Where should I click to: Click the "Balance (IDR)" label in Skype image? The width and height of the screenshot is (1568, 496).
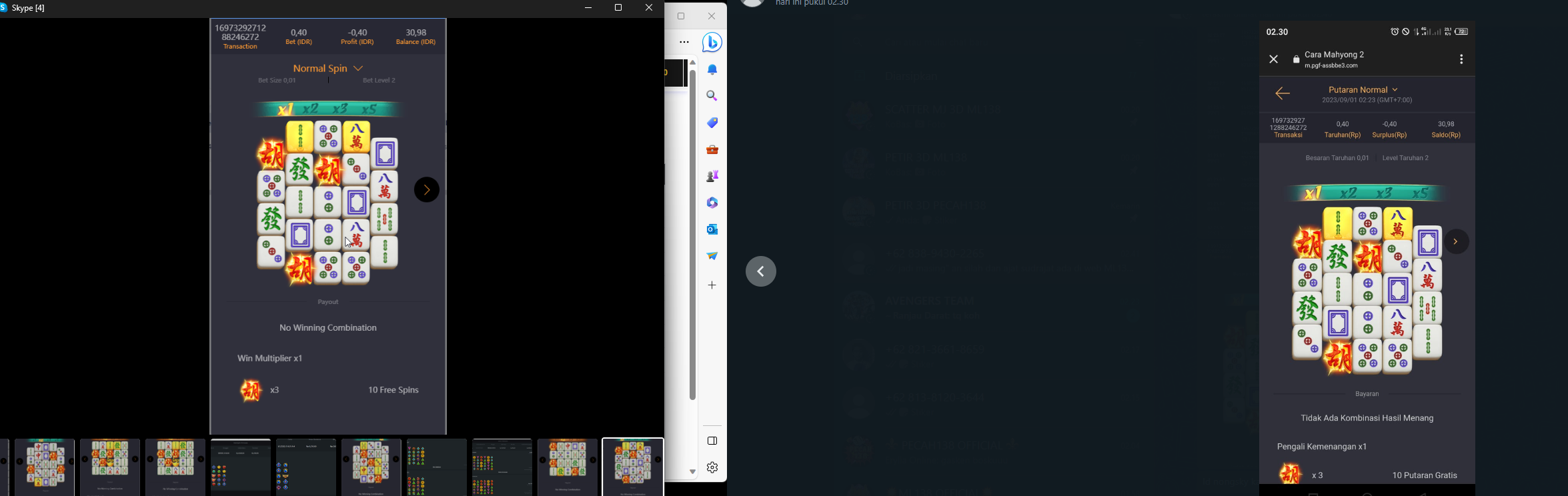pos(416,42)
